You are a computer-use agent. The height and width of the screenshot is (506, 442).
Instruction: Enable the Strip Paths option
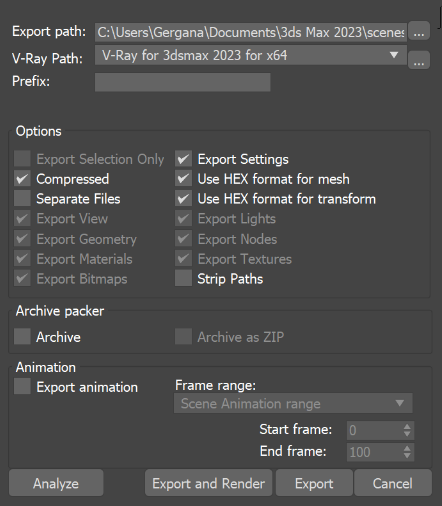[183, 278]
